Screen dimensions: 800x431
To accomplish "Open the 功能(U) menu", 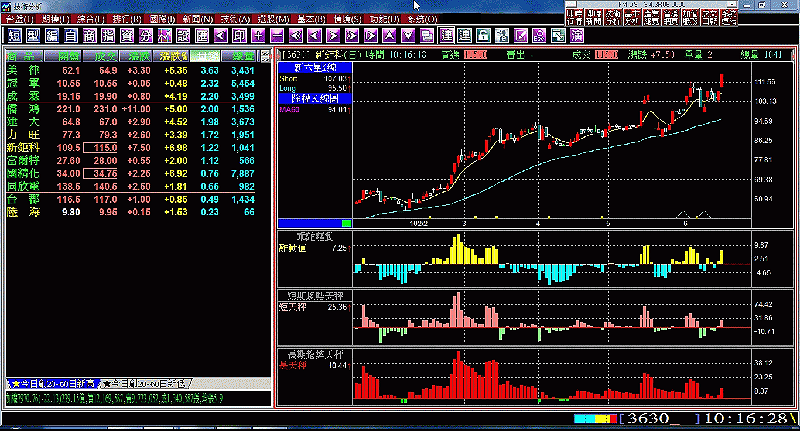I will point(385,19).
